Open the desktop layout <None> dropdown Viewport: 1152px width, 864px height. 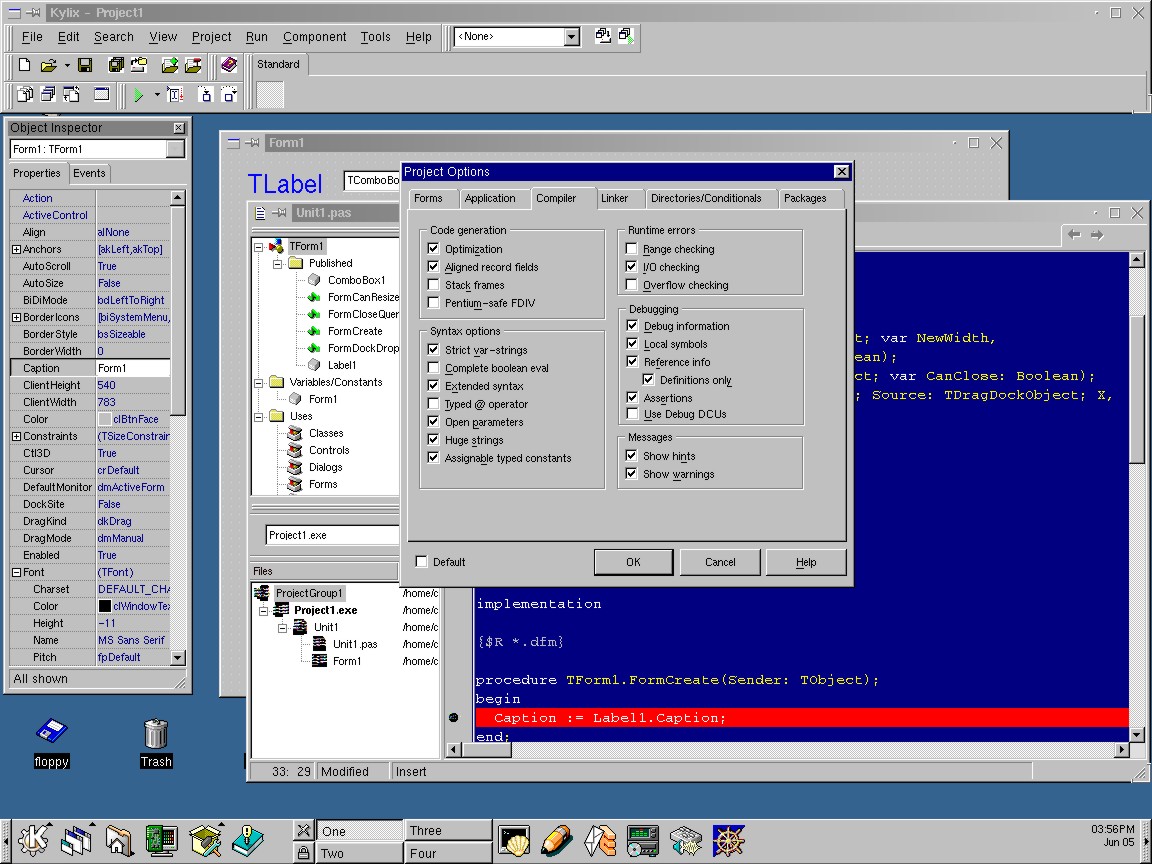(572, 37)
